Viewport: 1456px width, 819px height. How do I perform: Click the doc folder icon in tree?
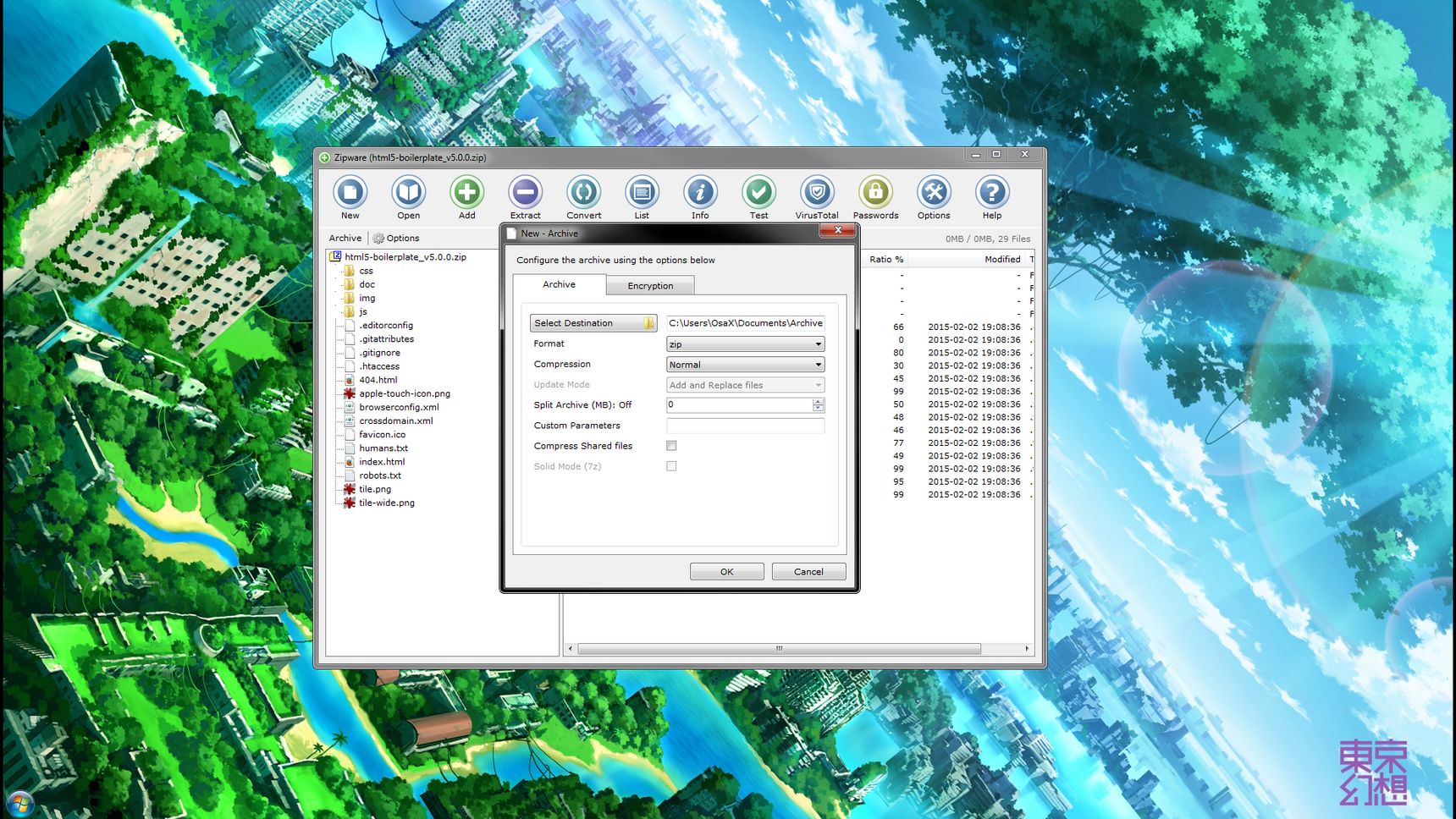(x=349, y=284)
